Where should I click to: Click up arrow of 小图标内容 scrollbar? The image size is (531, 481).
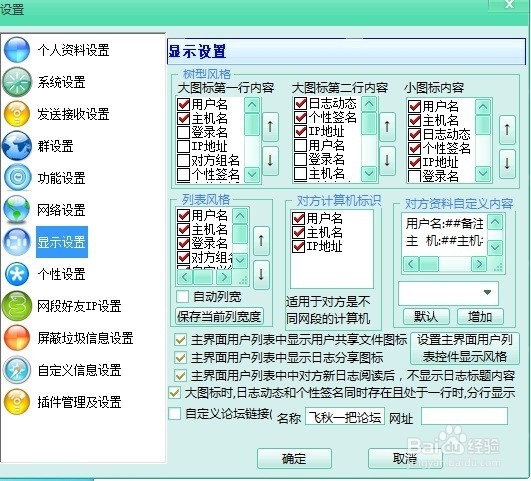(483, 107)
